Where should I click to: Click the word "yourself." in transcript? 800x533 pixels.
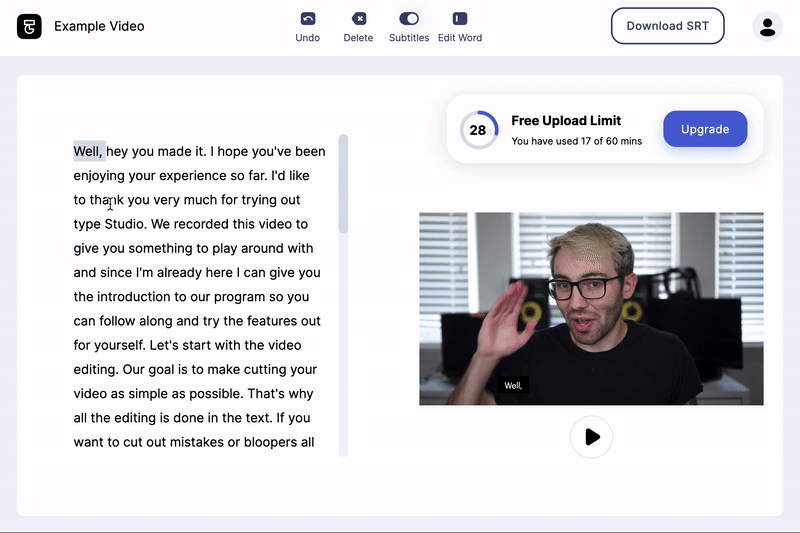[121, 345]
